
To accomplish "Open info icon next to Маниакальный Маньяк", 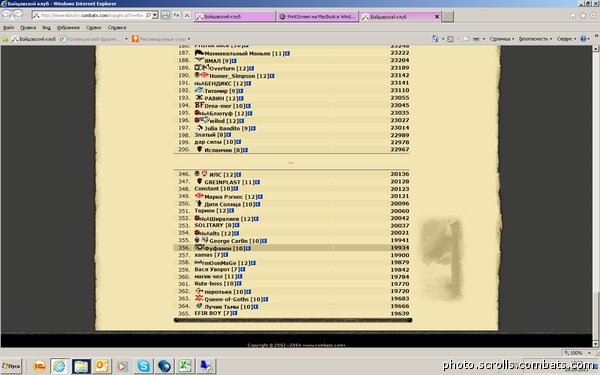I will (287, 54).
